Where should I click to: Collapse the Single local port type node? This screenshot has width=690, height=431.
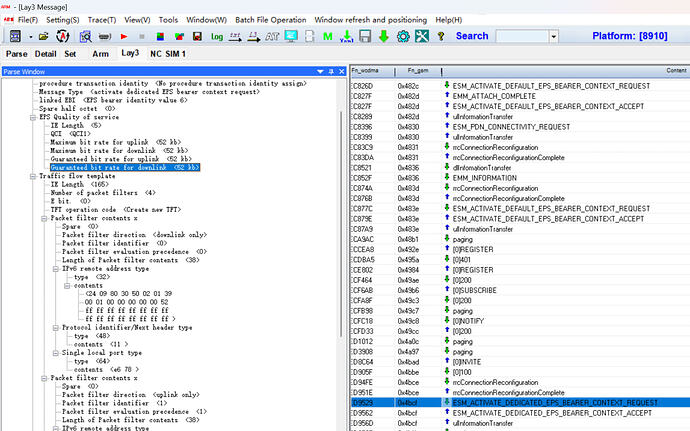coord(55,353)
